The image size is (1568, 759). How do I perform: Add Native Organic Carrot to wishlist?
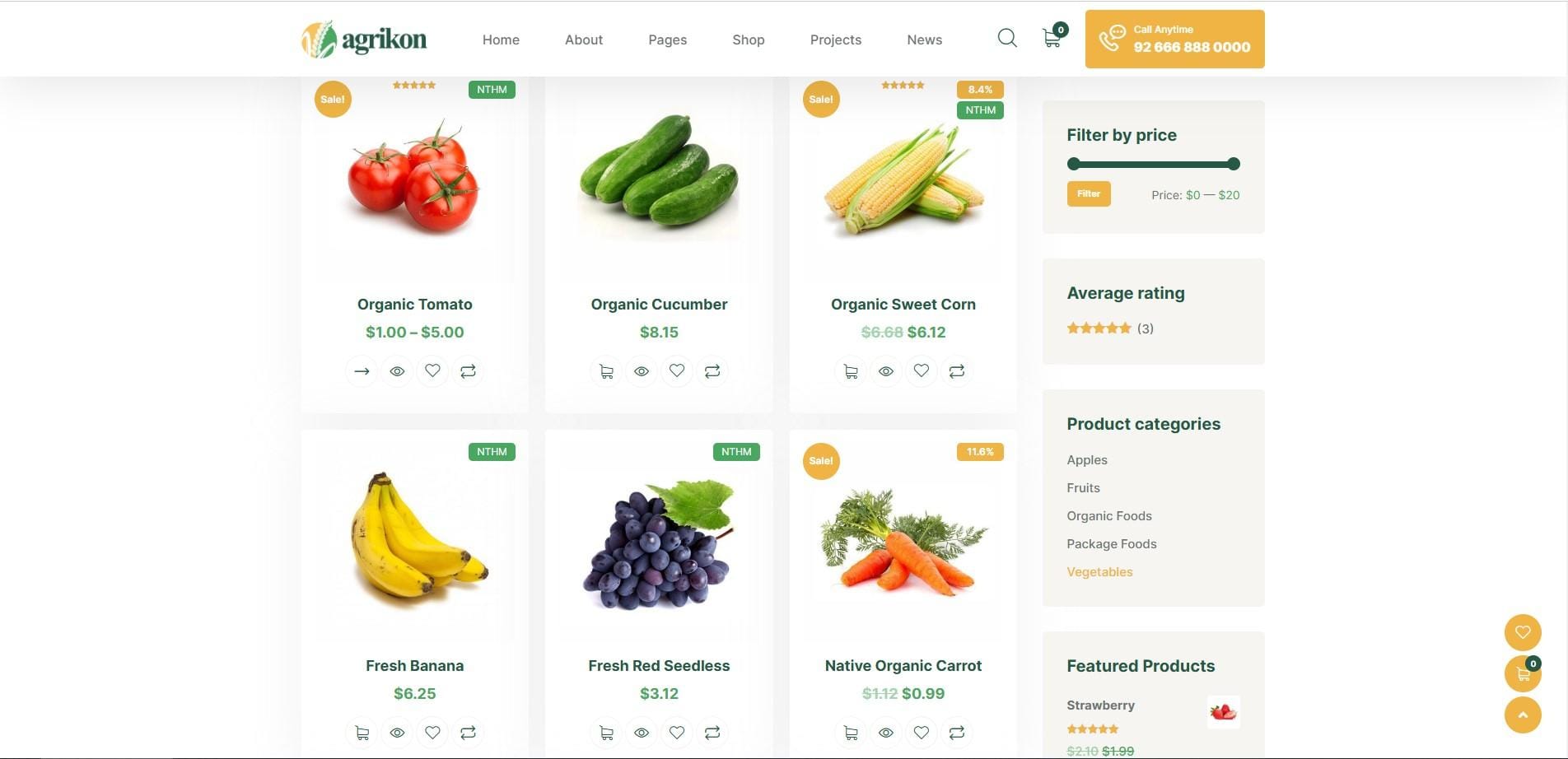pyautogui.click(x=922, y=733)
